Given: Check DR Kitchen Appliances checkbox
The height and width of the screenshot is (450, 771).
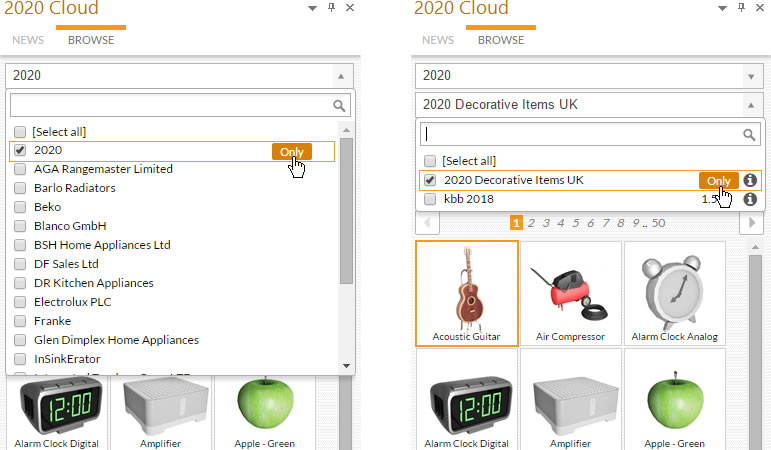Looking at the screenshot, I should pos(20,283).
